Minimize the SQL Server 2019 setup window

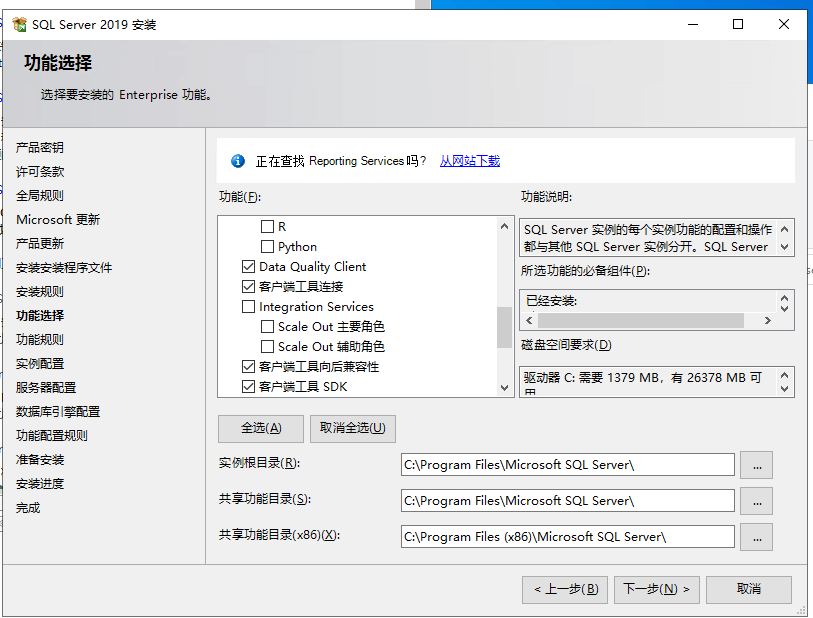coord(693,24)
